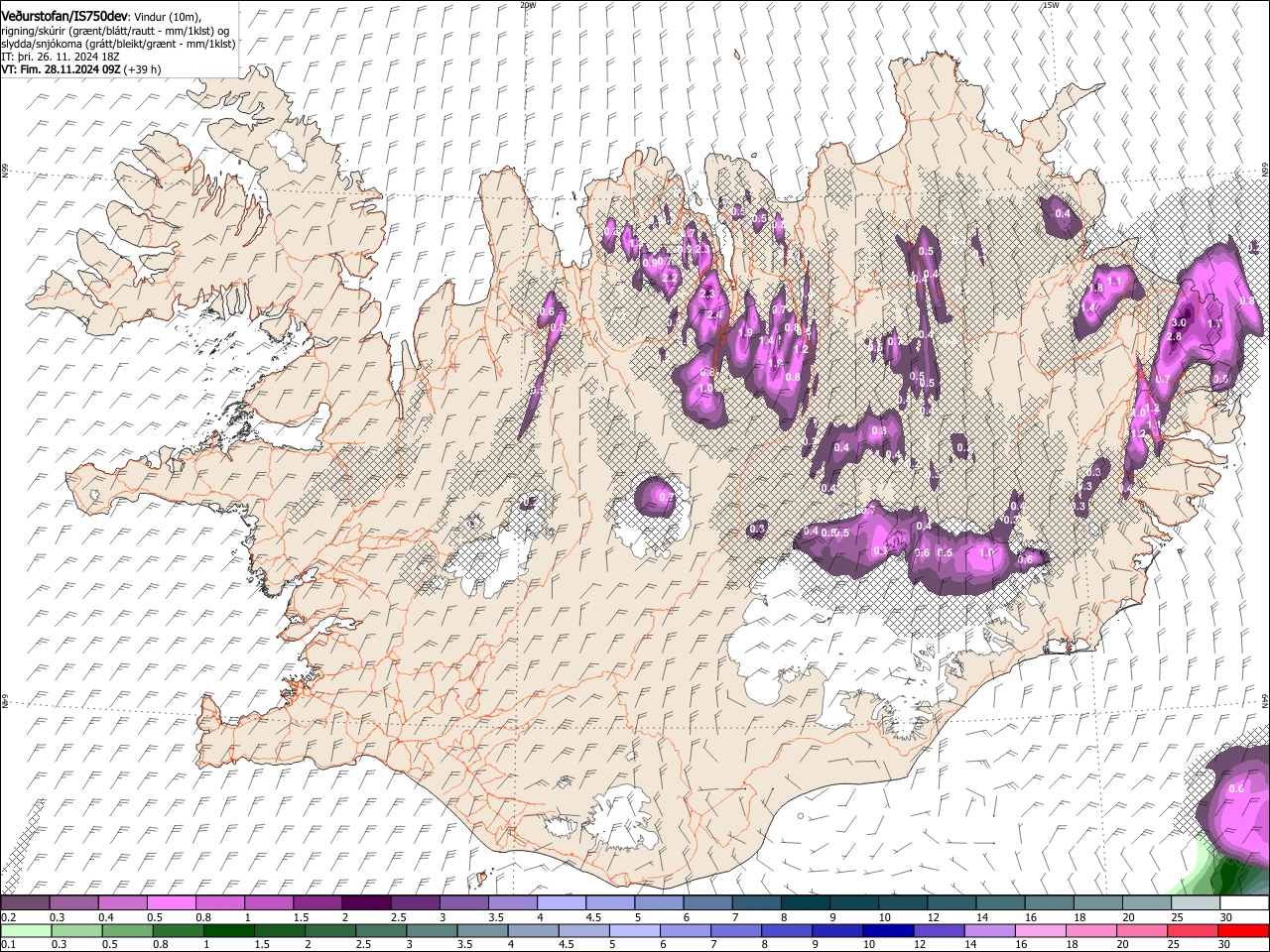Image resolution: width=1270 pixels, height=952 pixels.
Task: Click the '15W' longitude label
Action: click(x=1051, y=5)
